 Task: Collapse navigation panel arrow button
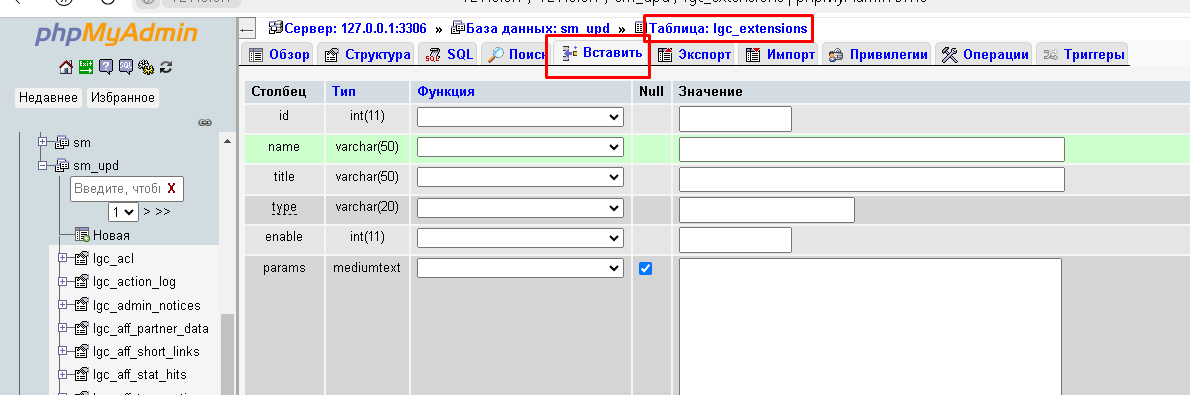point(247,30)
